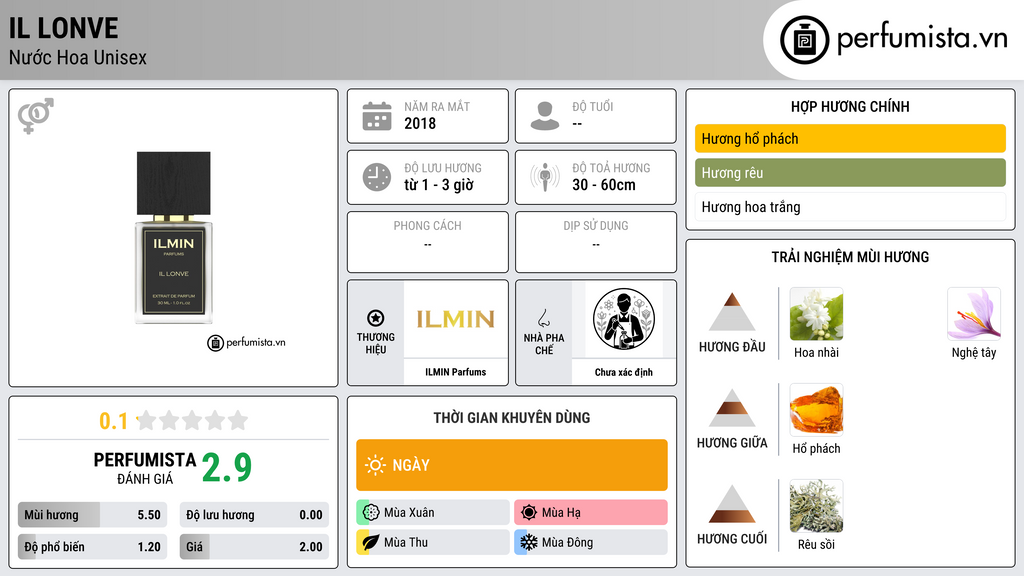Click the Dịp sử dụng occasion card
Viewport: 1024px width, 576px height.
tap(596, 242)
